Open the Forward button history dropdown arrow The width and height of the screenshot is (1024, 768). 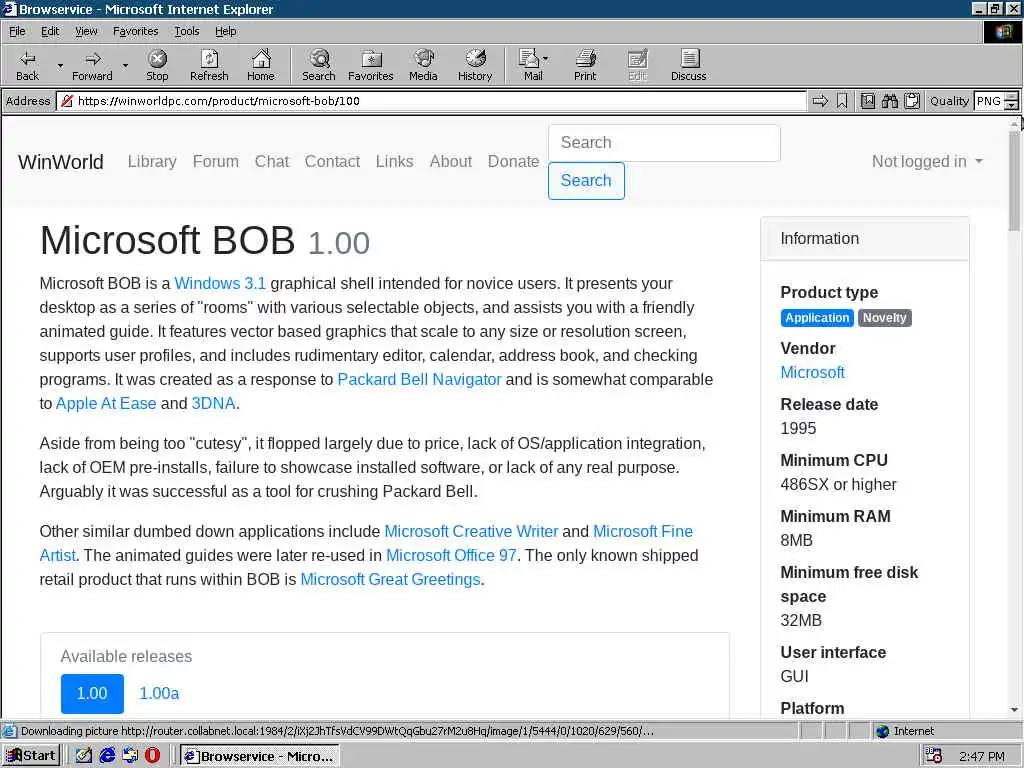point(125,65)
